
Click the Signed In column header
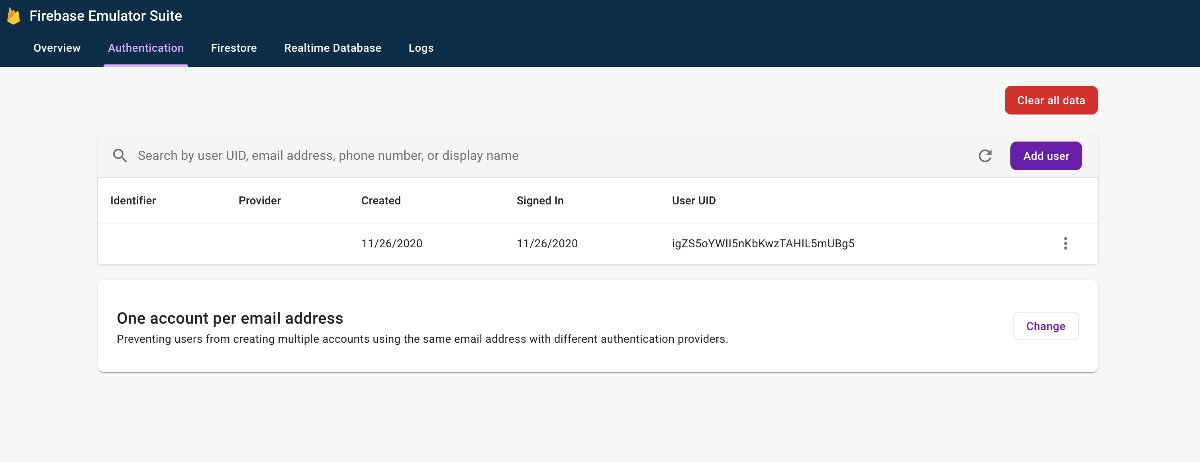point(540,200)
